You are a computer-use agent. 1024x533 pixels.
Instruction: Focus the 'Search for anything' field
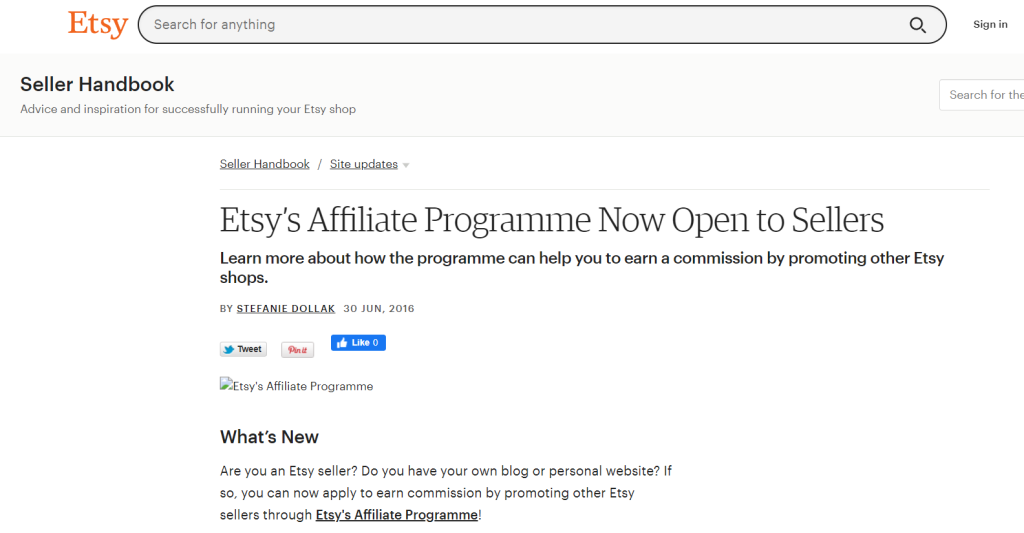(520, 25)
